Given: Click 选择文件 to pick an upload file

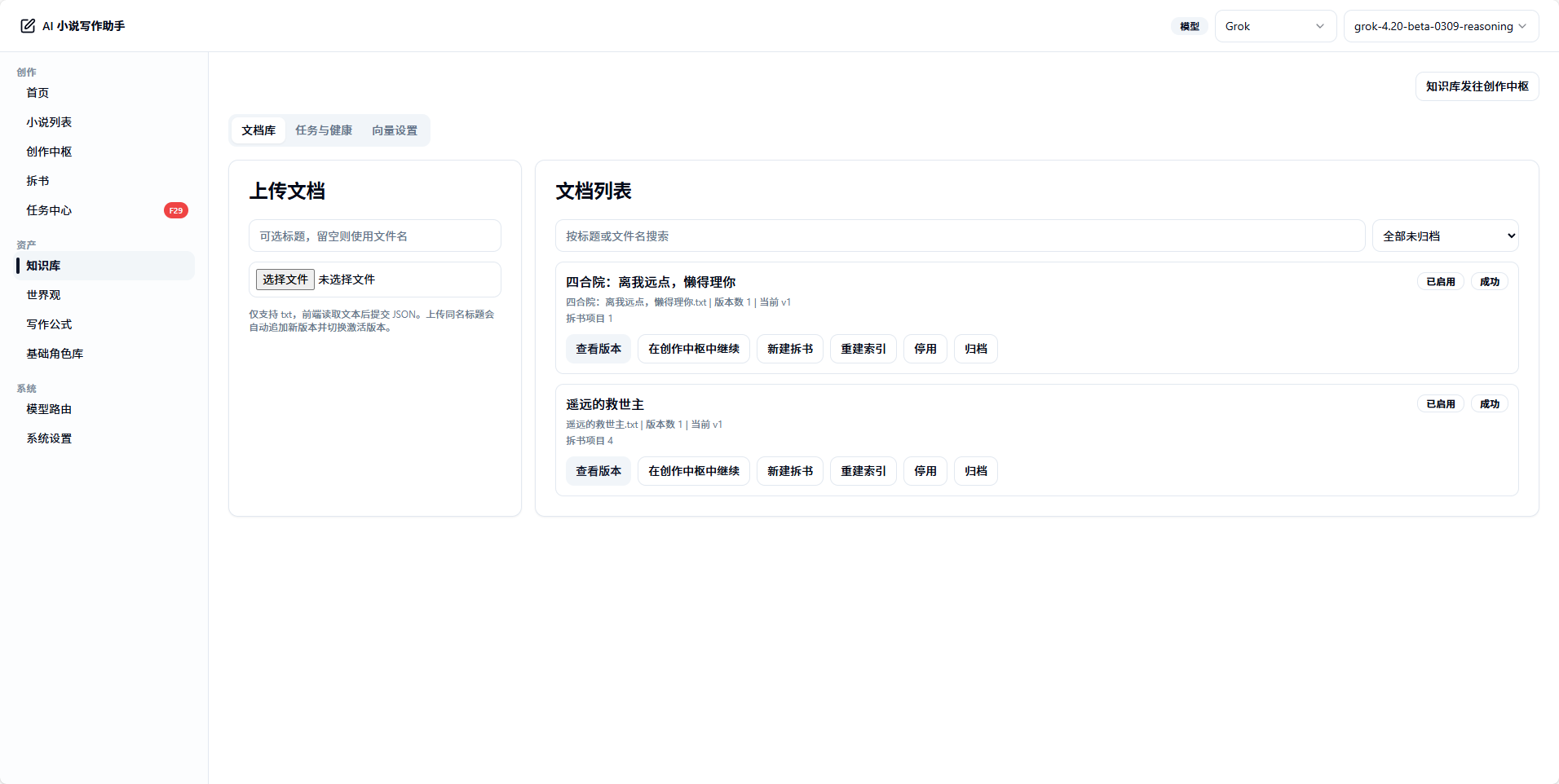Looking at the screenshot, I should (285, 279).
